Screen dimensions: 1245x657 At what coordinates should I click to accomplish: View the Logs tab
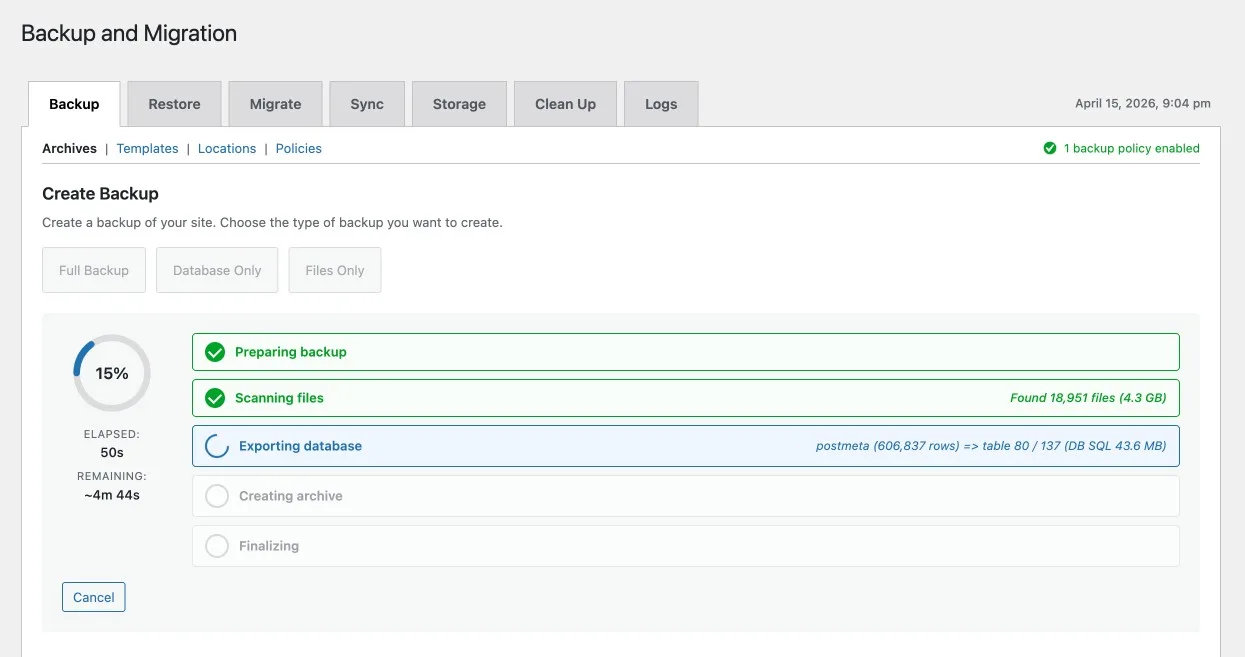[661, 104]
